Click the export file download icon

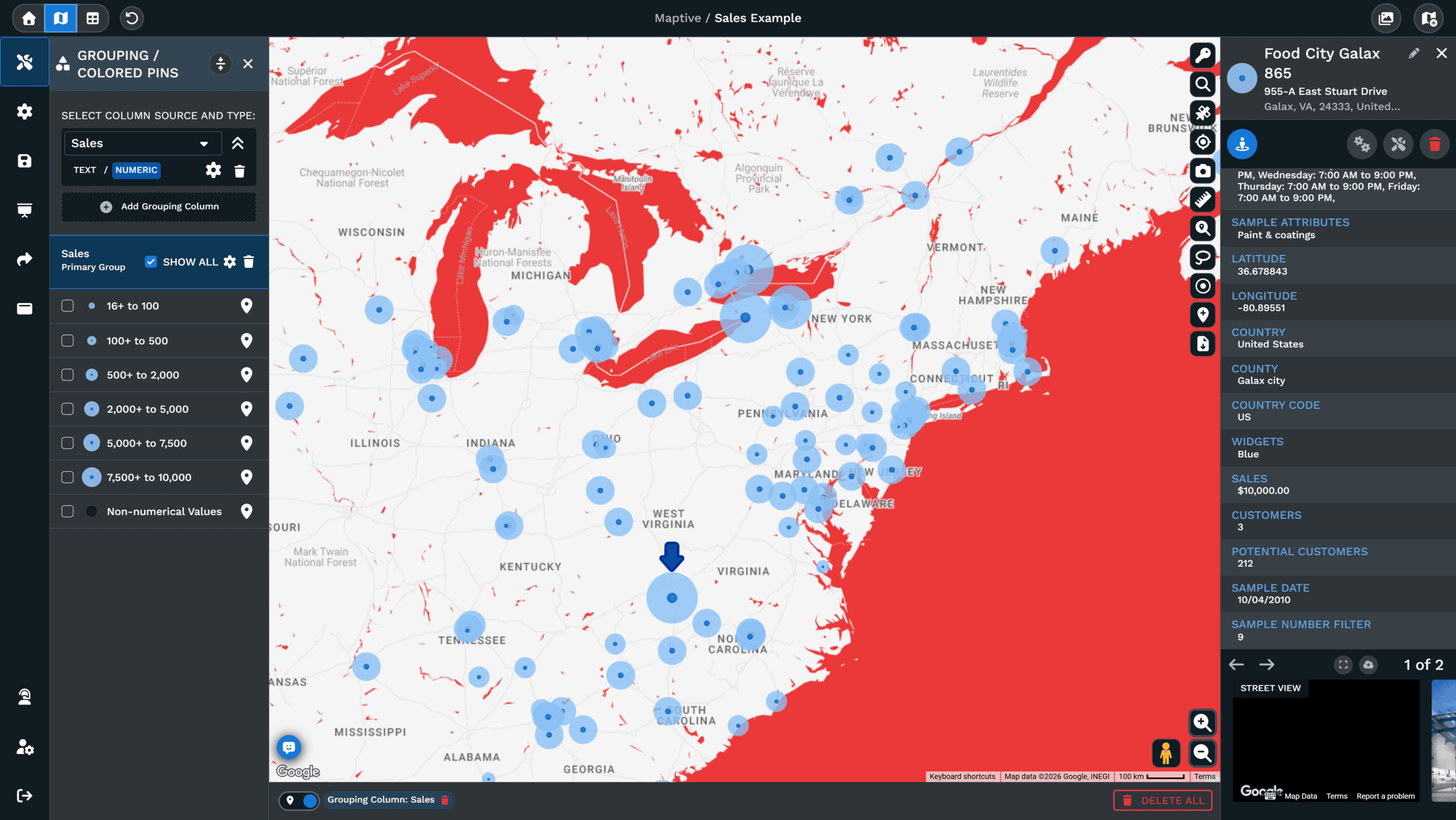point(1202,344)
